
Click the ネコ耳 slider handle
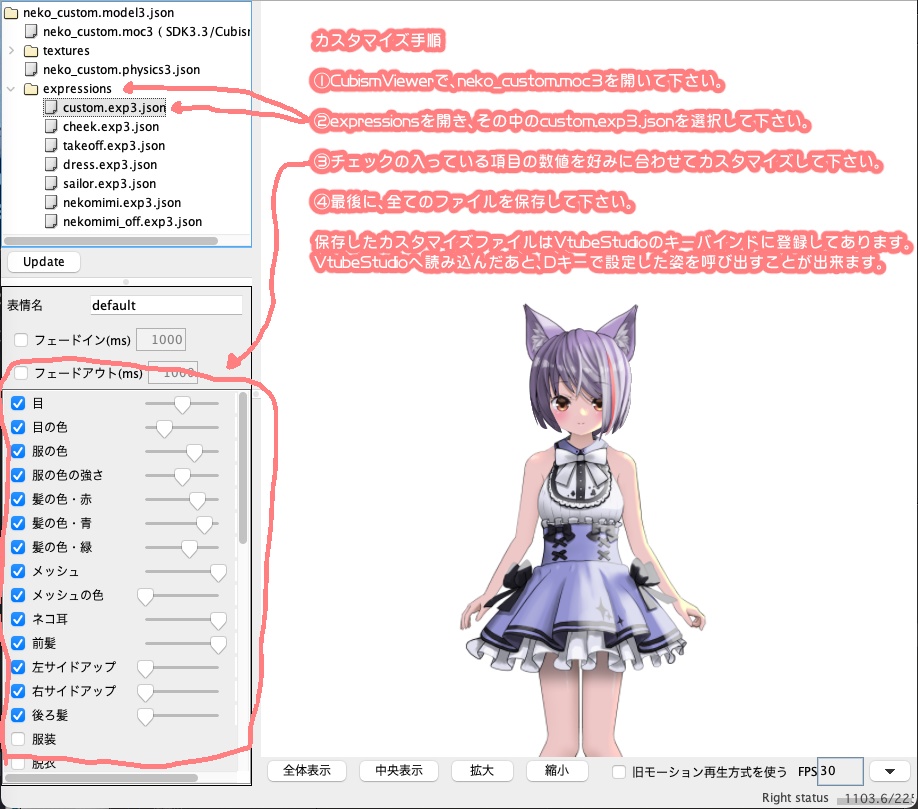(x=218, y=621)
